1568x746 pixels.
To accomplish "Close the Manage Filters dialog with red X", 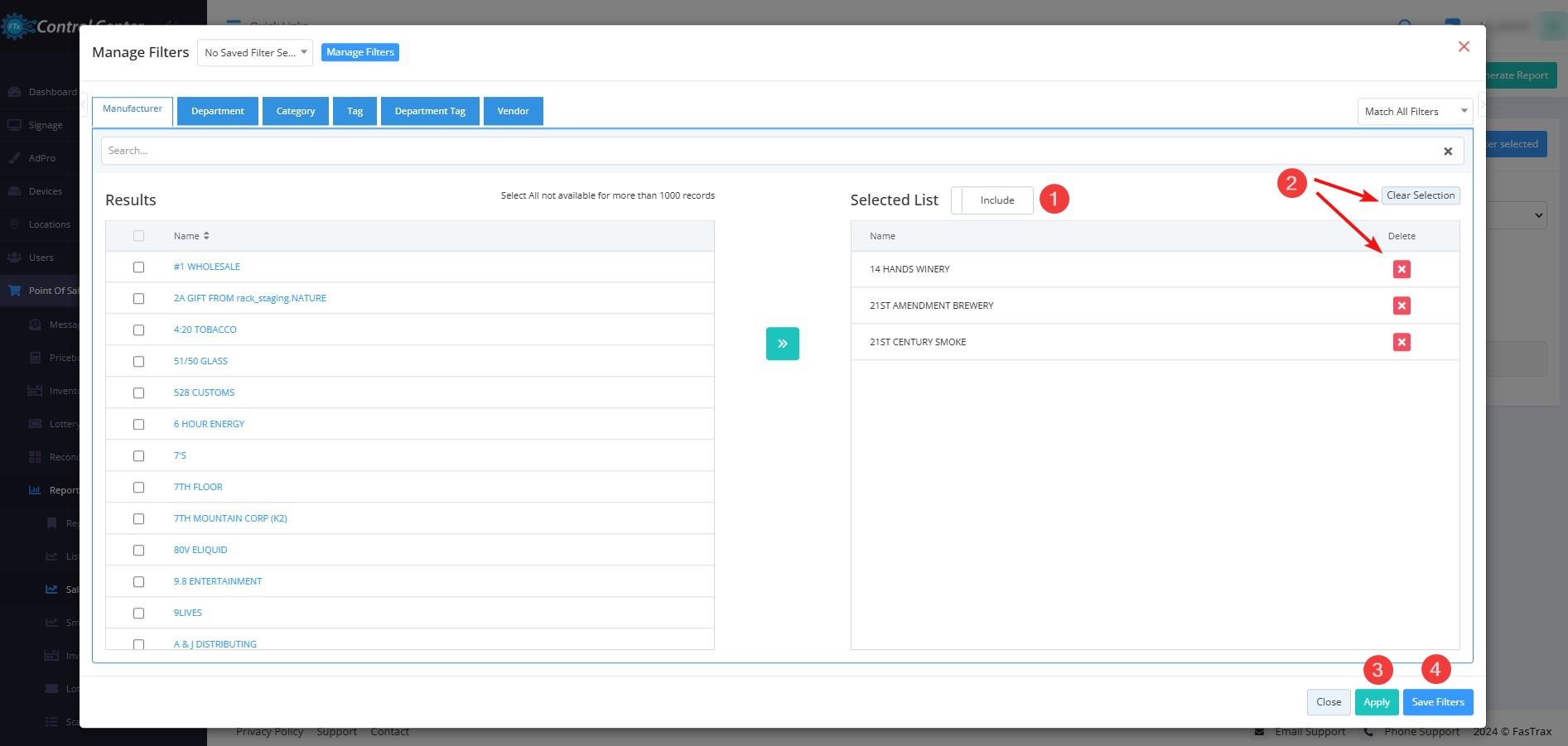I will (1464, 46).
